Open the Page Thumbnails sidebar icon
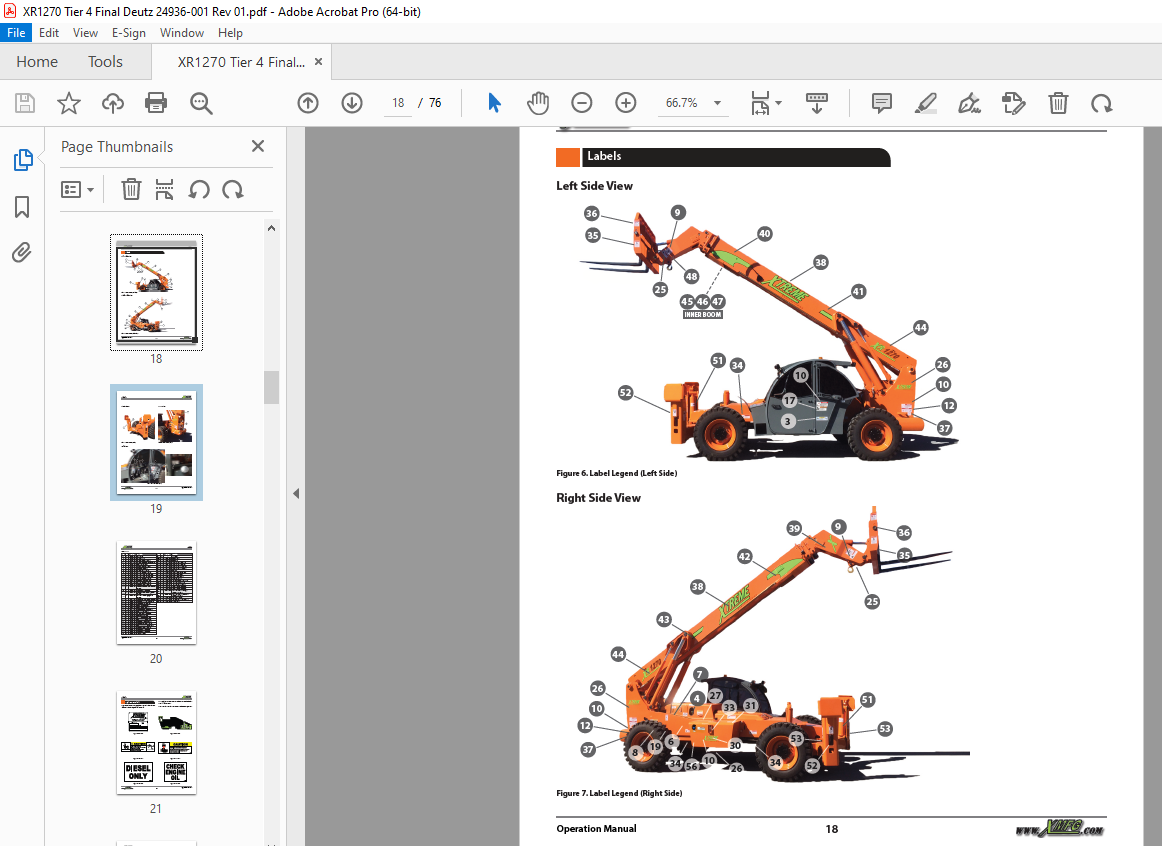 click(23, 159)
